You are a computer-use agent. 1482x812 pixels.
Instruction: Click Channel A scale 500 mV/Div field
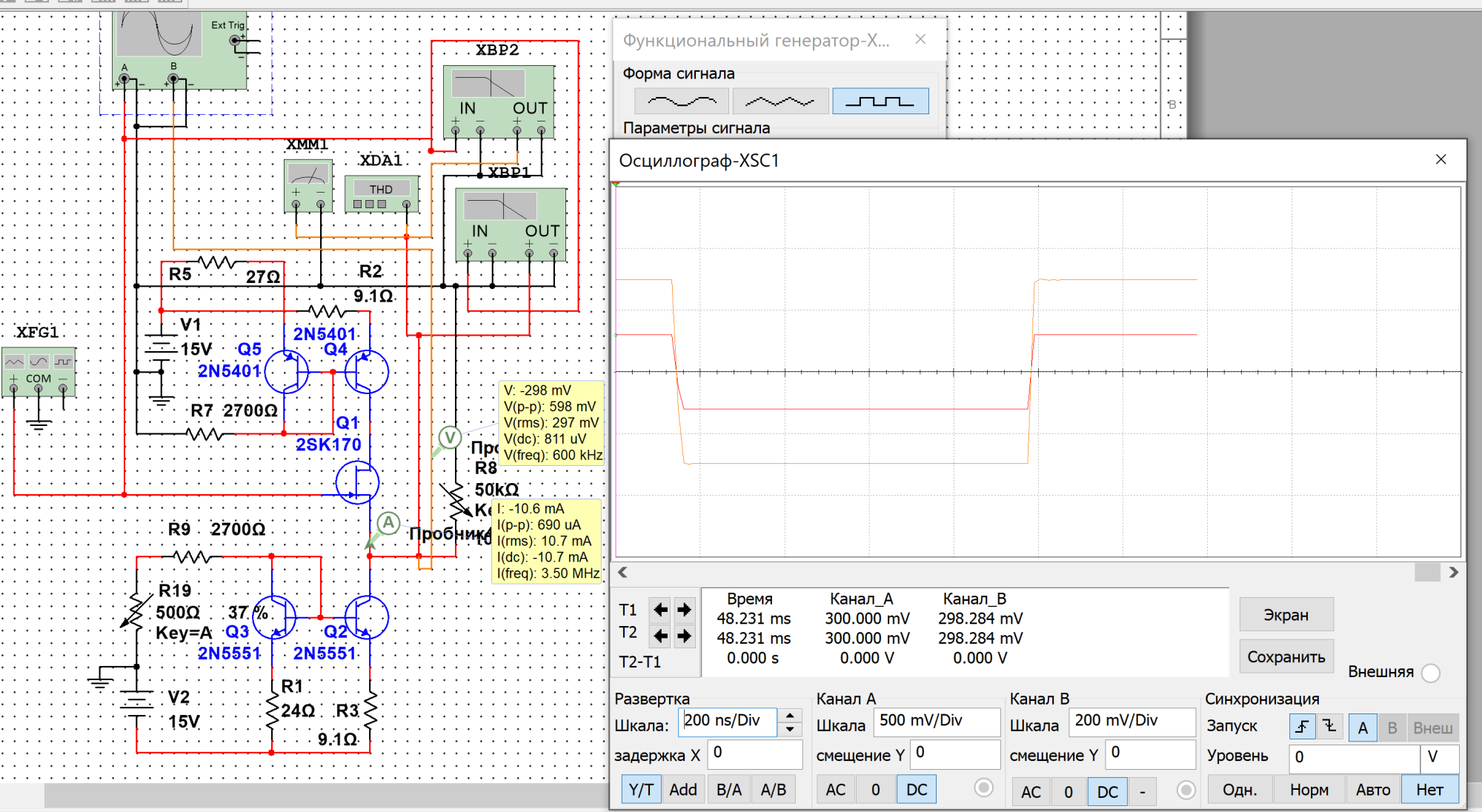coord(937,721)
